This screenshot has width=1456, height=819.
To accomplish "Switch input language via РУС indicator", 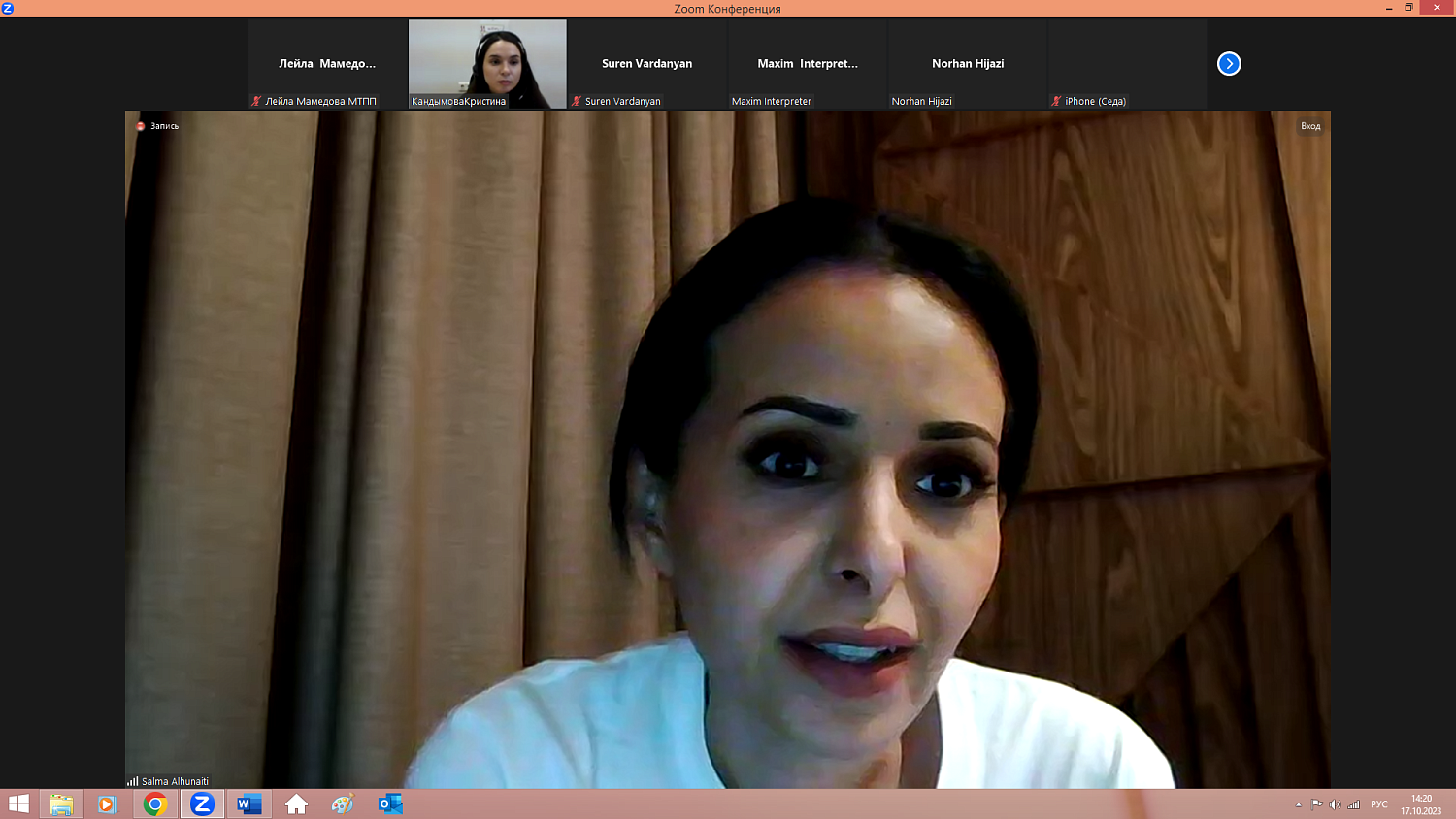I will [x=1378, y=804].
